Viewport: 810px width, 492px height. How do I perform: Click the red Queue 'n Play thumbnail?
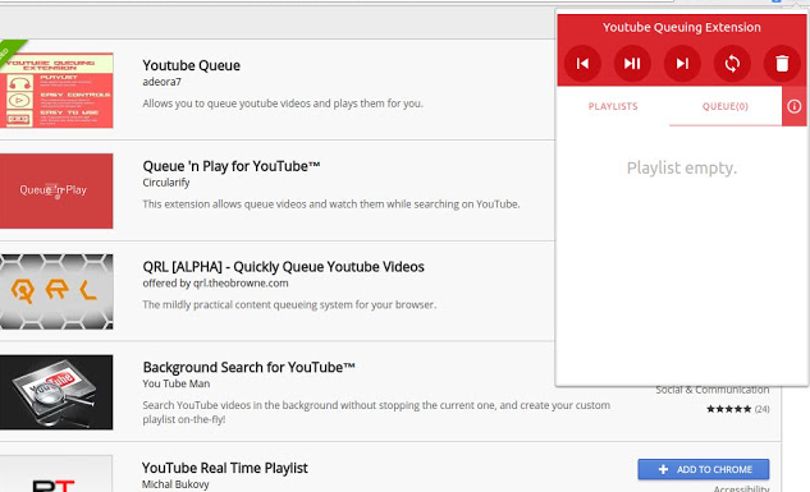tap(56, 191)
